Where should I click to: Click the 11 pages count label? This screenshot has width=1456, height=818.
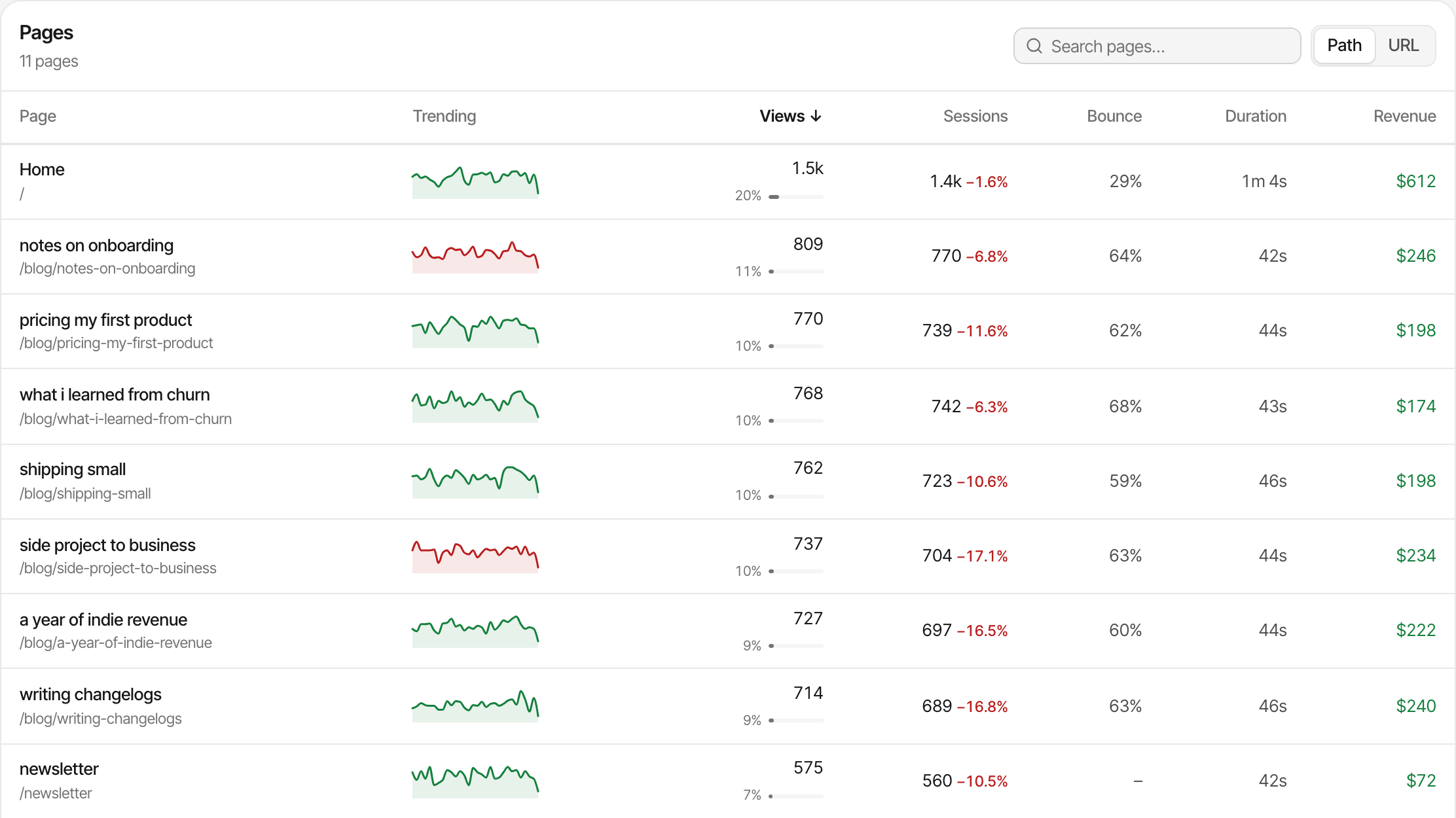[x=49, y=62]
